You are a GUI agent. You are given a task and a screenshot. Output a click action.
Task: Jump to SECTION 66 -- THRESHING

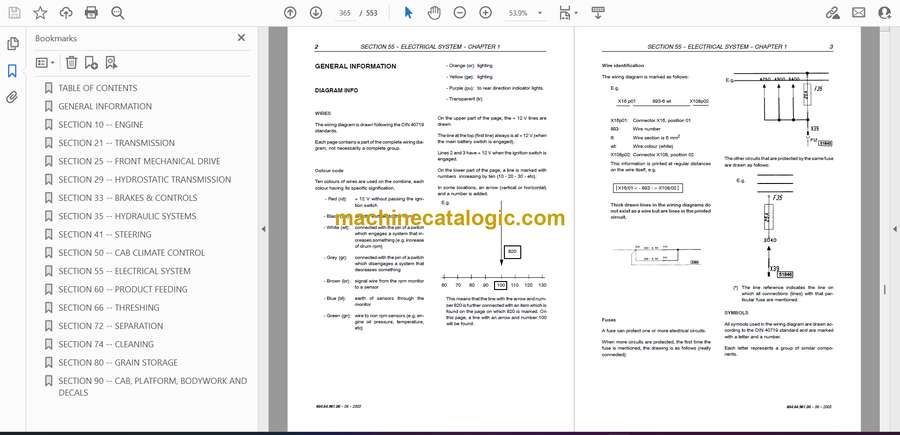coord(108,308)
